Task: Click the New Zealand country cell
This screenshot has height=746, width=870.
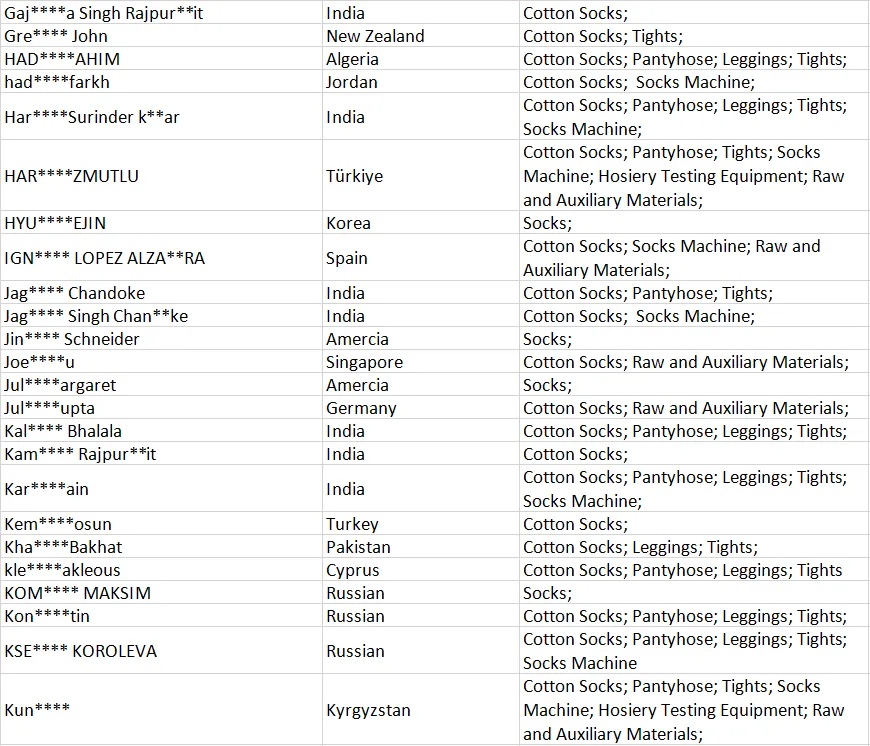Action: pos(421,35)
